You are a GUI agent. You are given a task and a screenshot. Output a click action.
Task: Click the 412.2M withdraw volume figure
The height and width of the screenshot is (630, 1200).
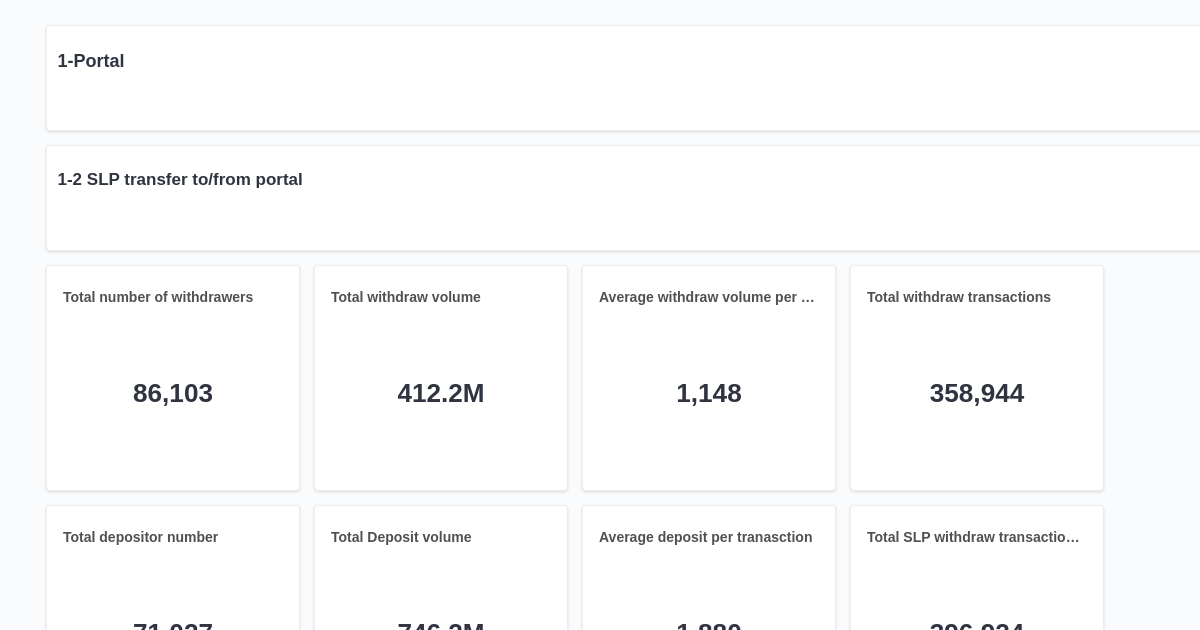[441, 393]
